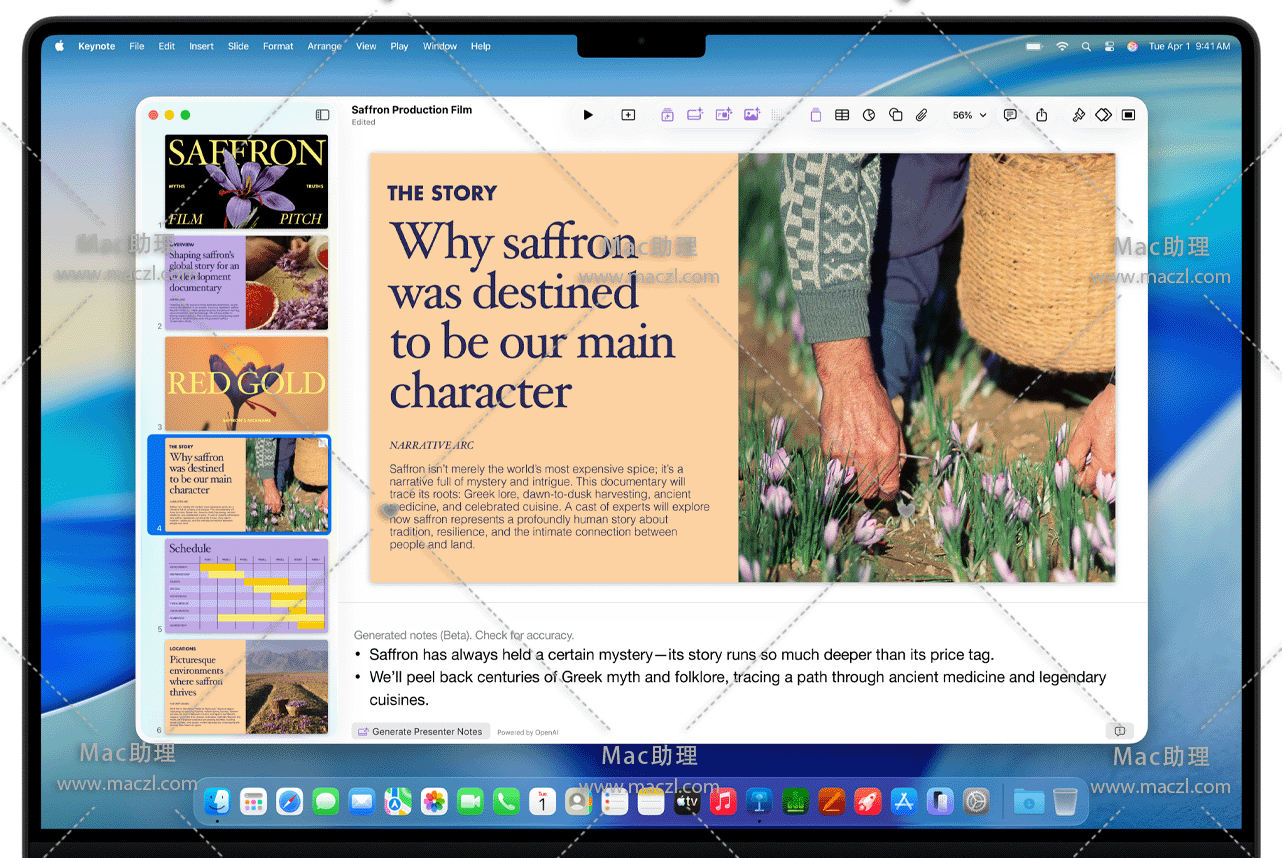Click the "THE STORY" heading on the slide
Screen dimensions: 1282x858
pos(442,193)
